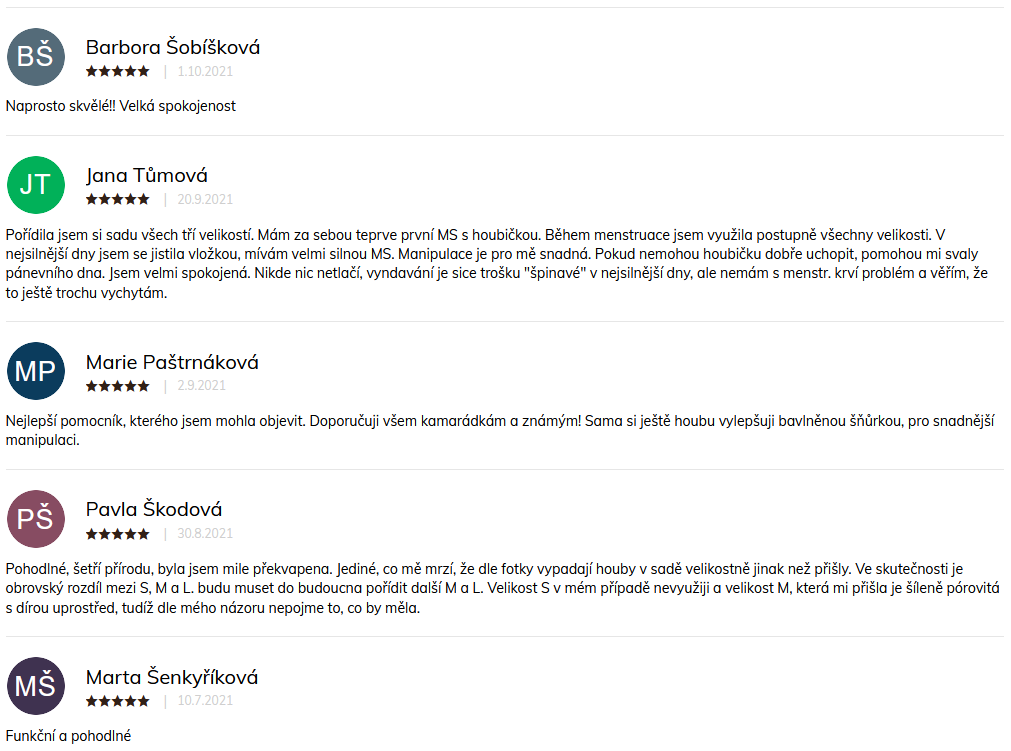Click the PŠ avatar circle
Viewport: 1011px width, 751px height.
coord(36,519)
